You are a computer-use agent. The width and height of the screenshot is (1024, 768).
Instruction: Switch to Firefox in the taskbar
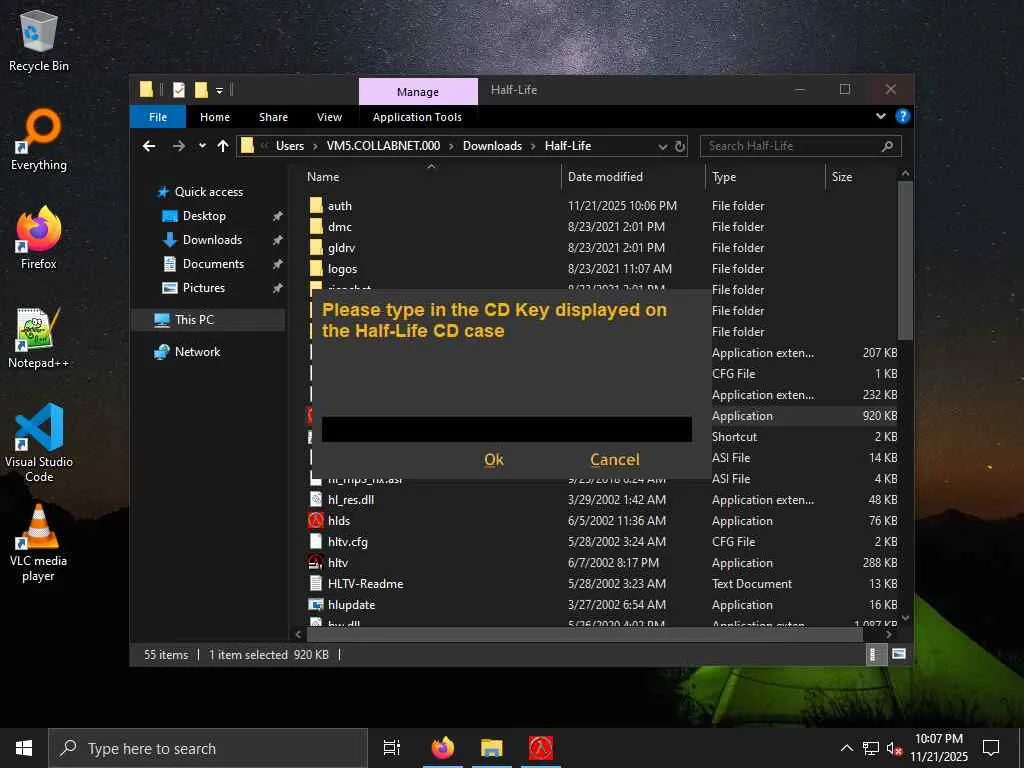pyautogui.click(x=443, y=748)
